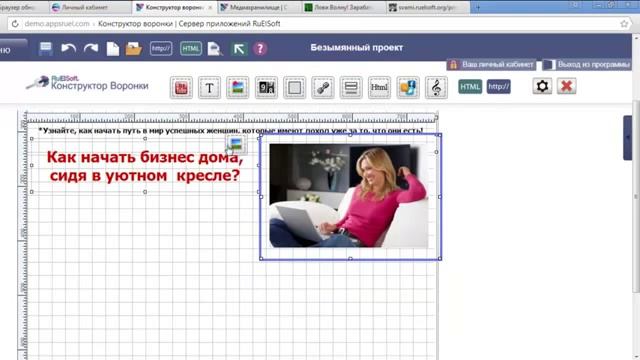This screenshot has height=360, width=640.
Task: Click the RuElSoft 'Конструктор Воронки' logo
Action: pyautogui.click(x=88, y=83)
